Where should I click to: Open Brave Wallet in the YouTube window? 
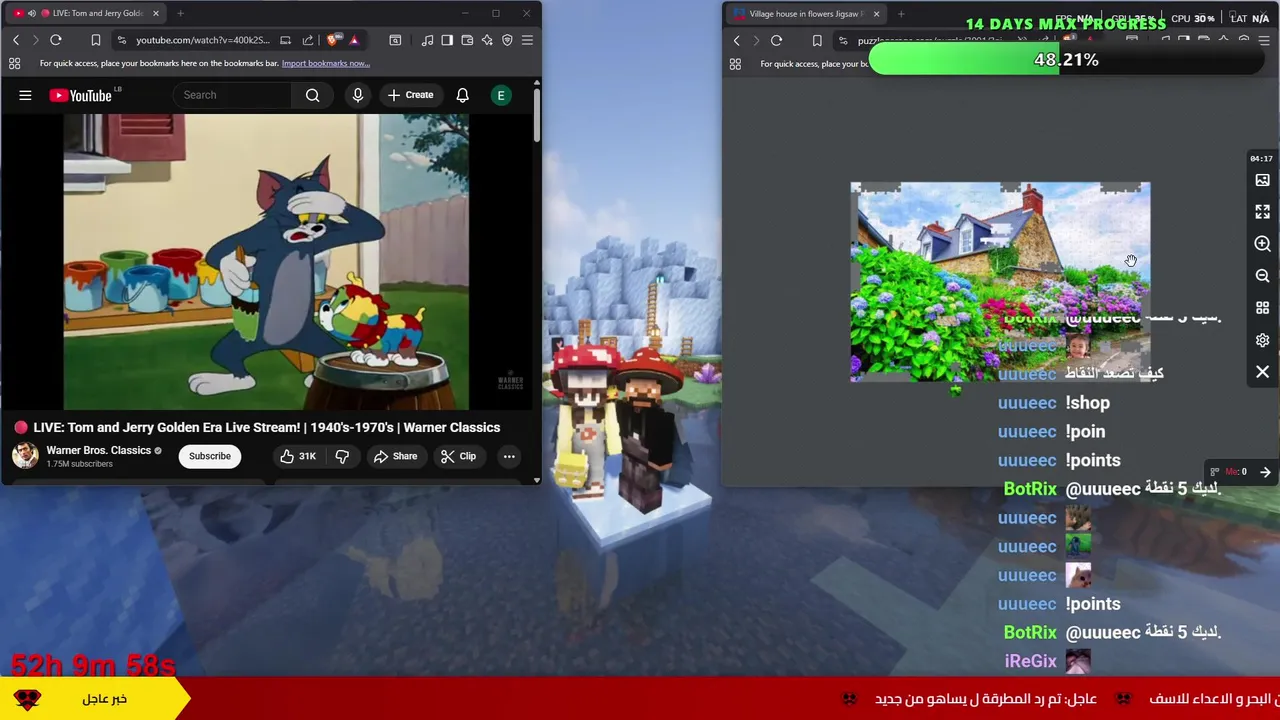click(467, 40)
